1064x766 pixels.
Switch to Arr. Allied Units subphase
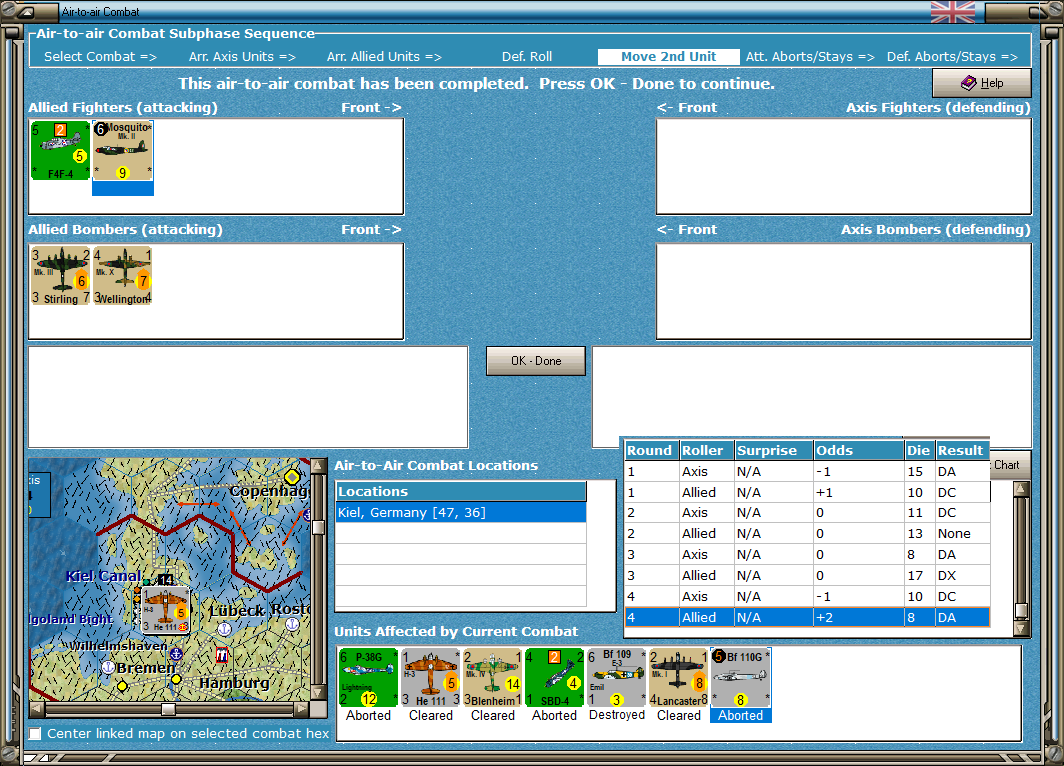coord(384,57)
